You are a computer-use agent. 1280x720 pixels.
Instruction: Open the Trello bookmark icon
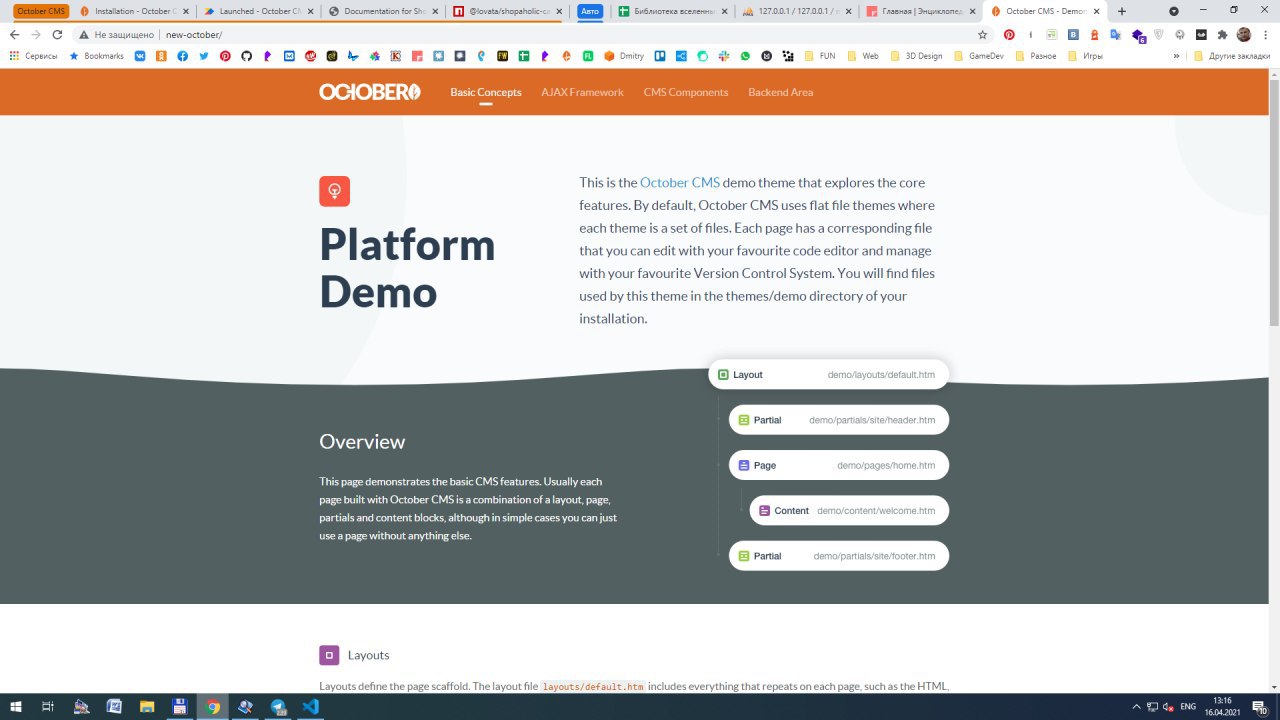tap(660, 56)
